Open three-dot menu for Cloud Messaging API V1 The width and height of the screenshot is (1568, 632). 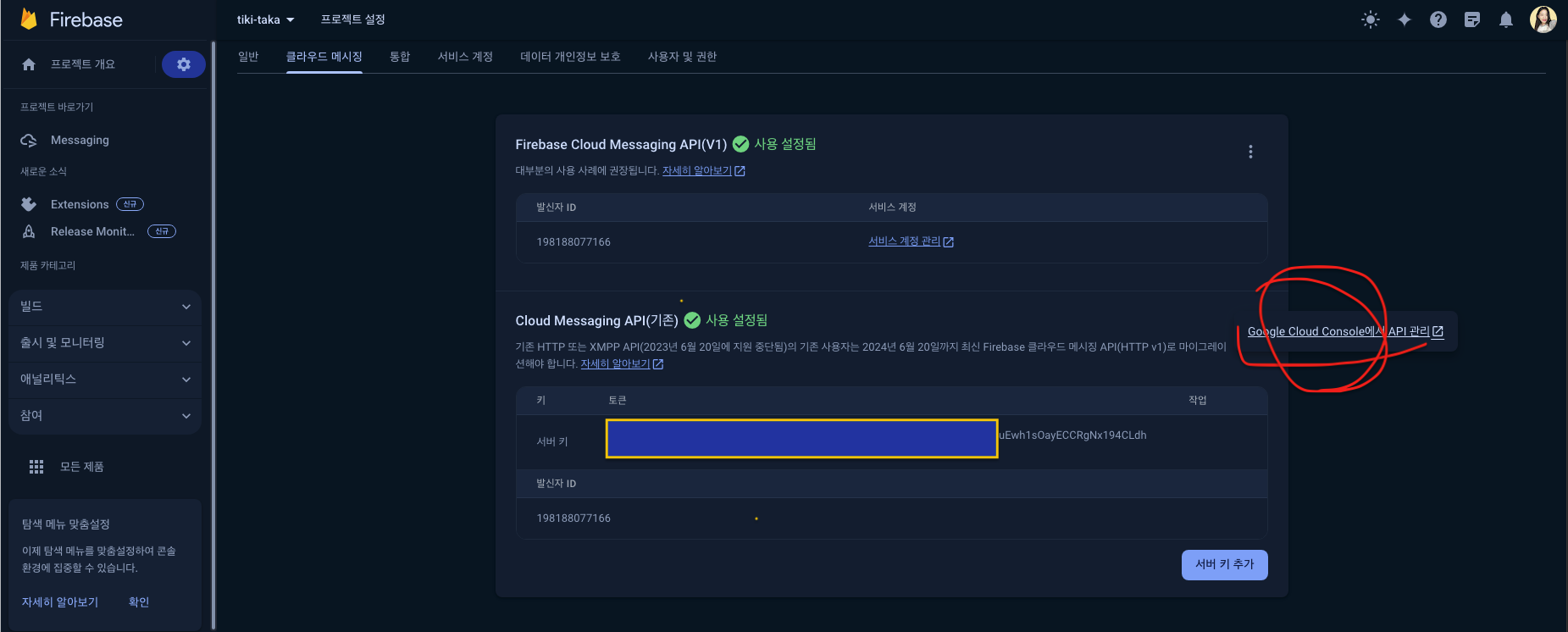1250,152
